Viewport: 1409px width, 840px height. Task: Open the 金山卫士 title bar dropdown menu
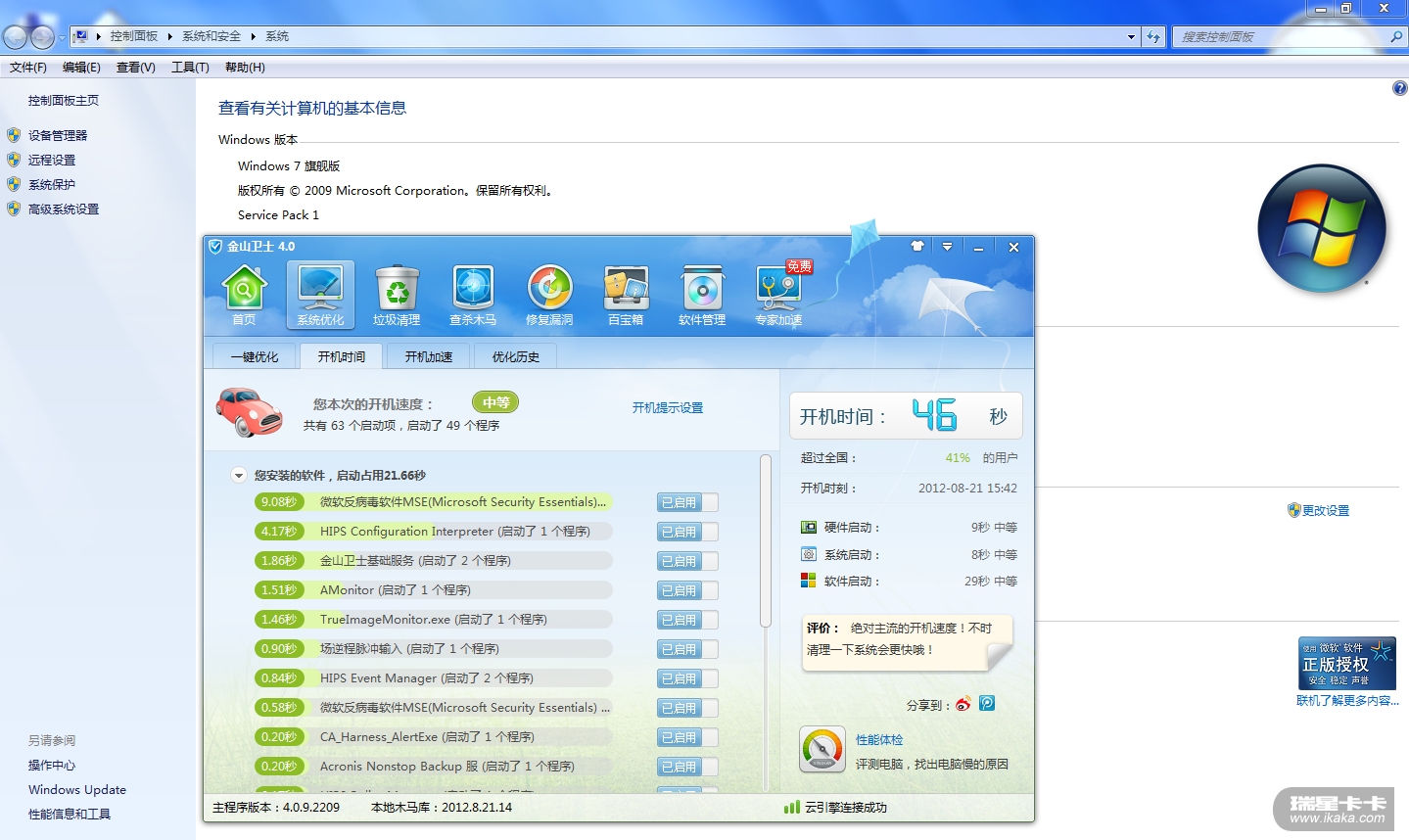tap(947, 247)
